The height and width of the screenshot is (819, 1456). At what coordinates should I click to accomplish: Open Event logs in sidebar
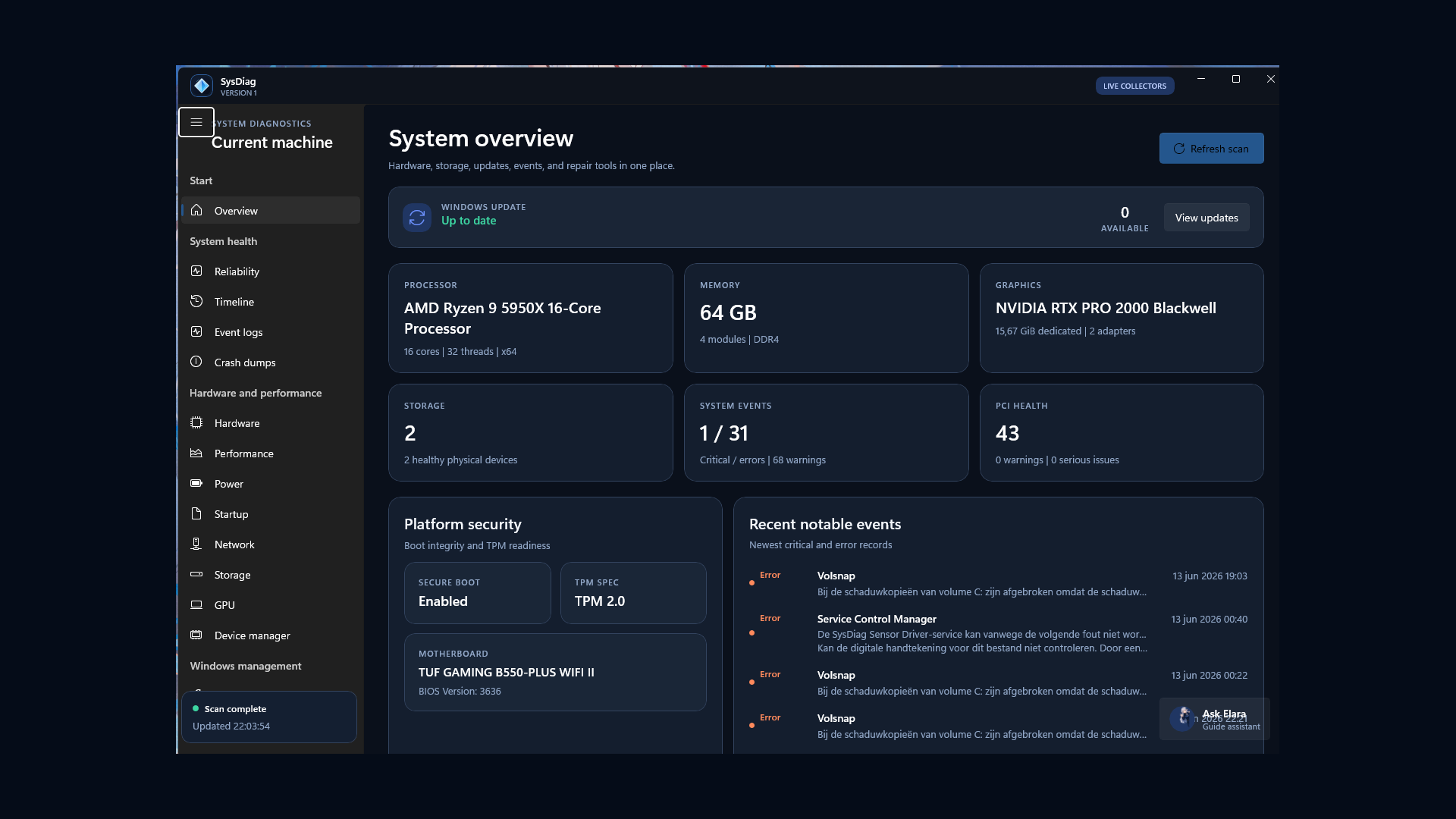pyautogui.click(x=271, y=331)
